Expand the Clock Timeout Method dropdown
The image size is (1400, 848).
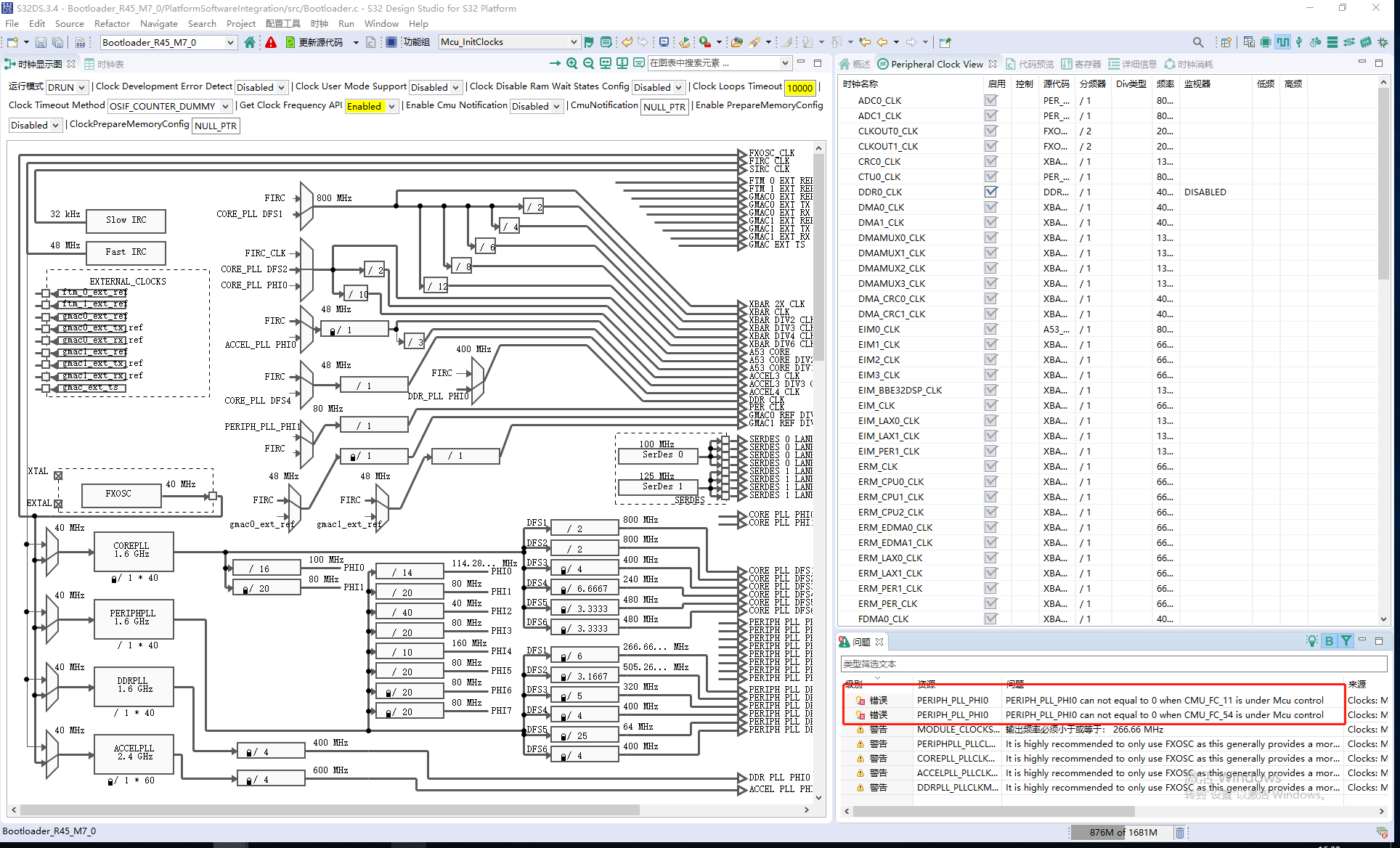(224, 106)
